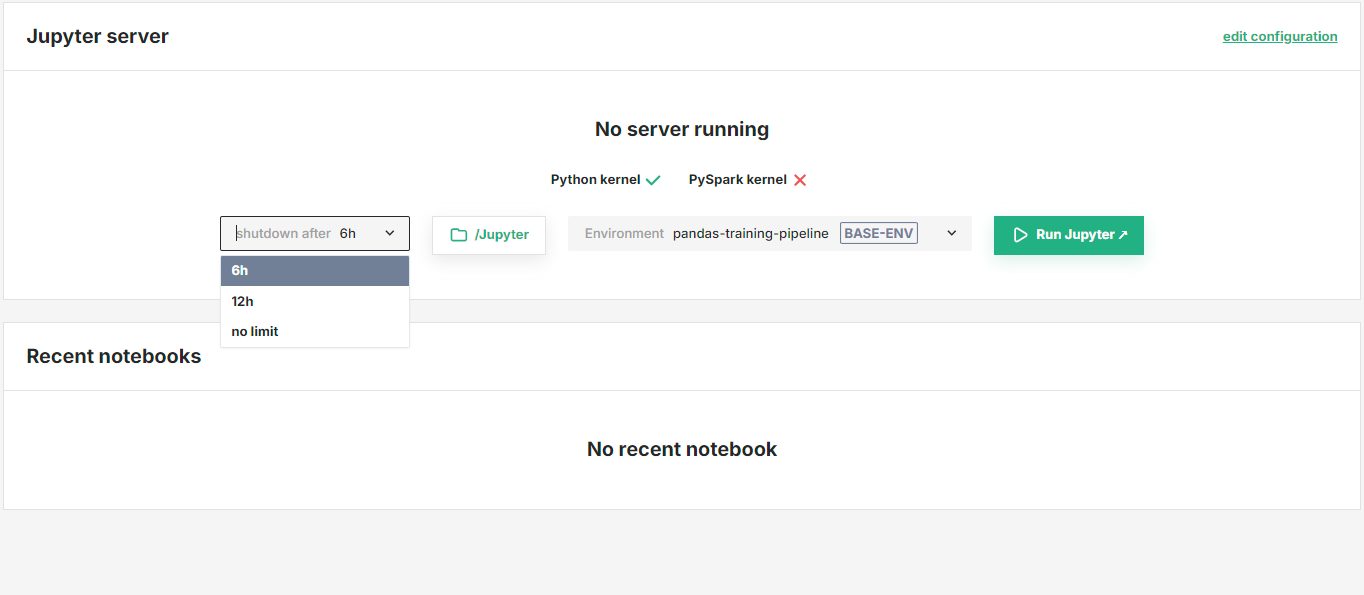Click the red X beside PySpark kernel
This screenshot has height=595, width=1364.
(x=800, y=179)
